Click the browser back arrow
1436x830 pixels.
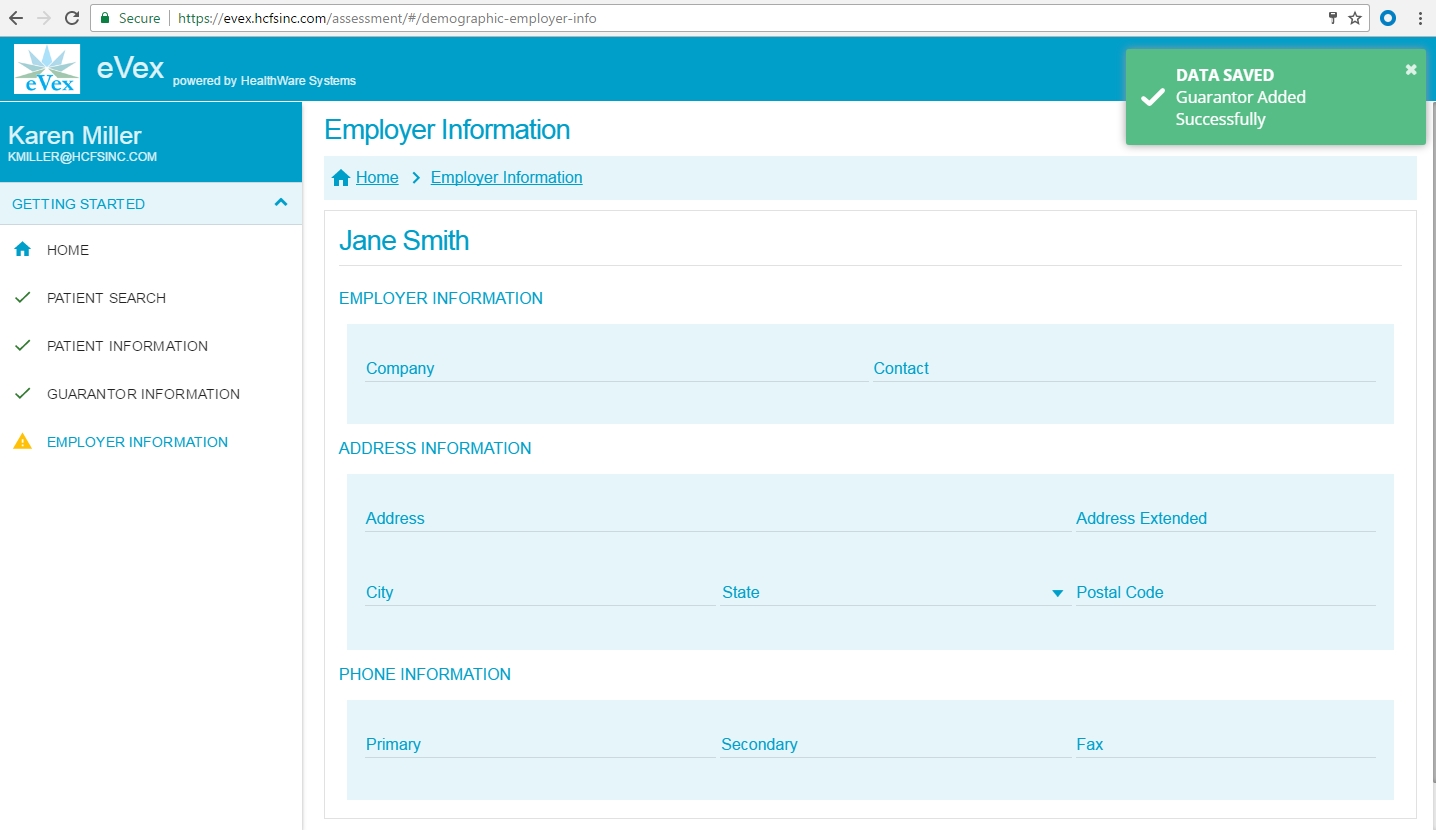point(16,18)
